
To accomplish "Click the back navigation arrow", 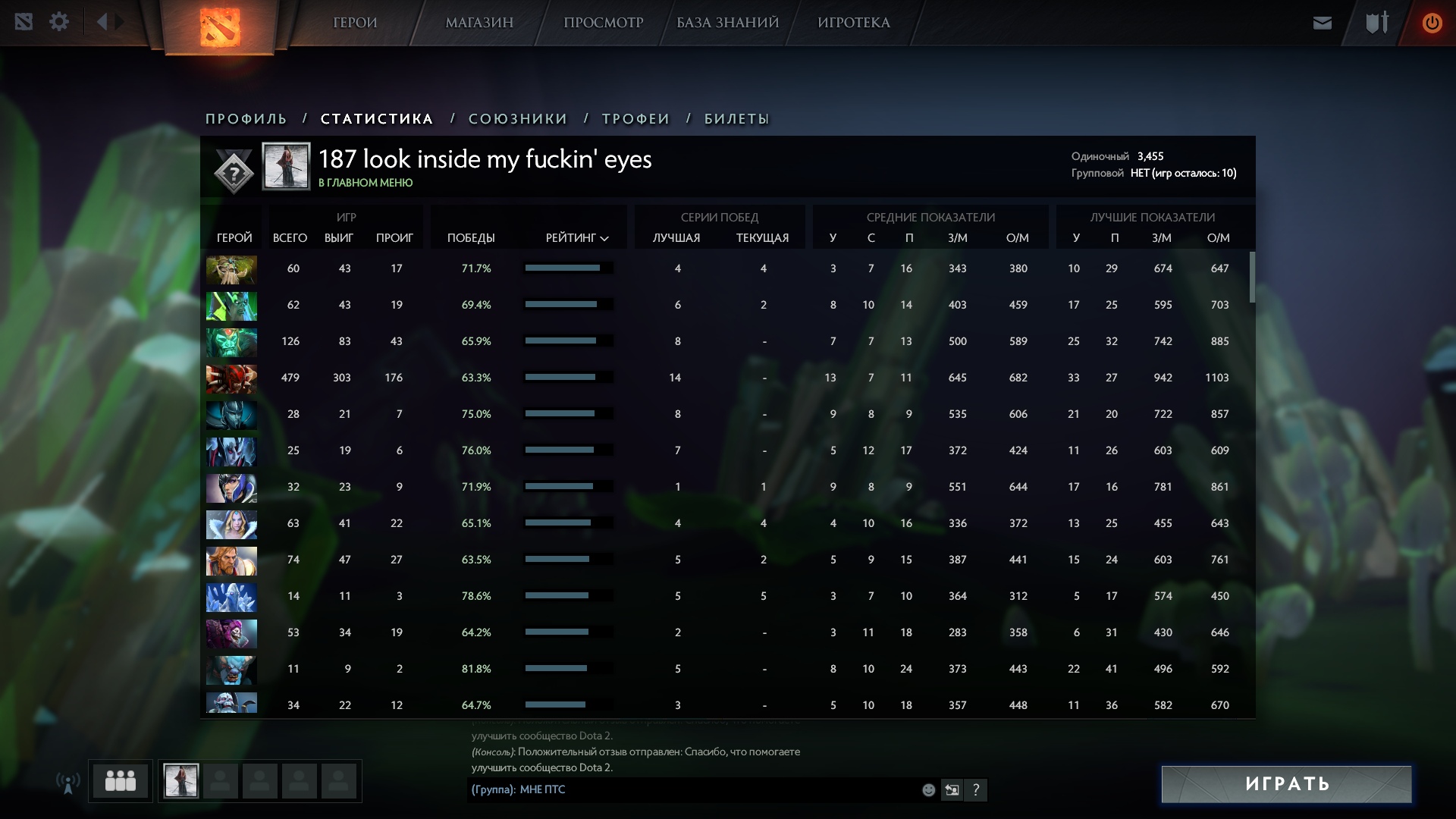I will (102, 22).
